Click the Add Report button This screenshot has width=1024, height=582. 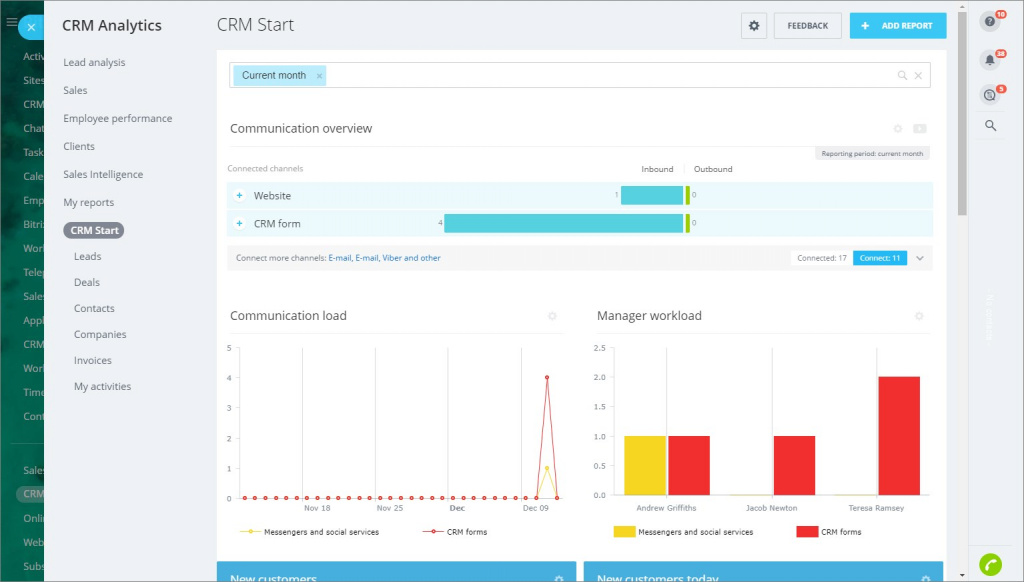897,26
